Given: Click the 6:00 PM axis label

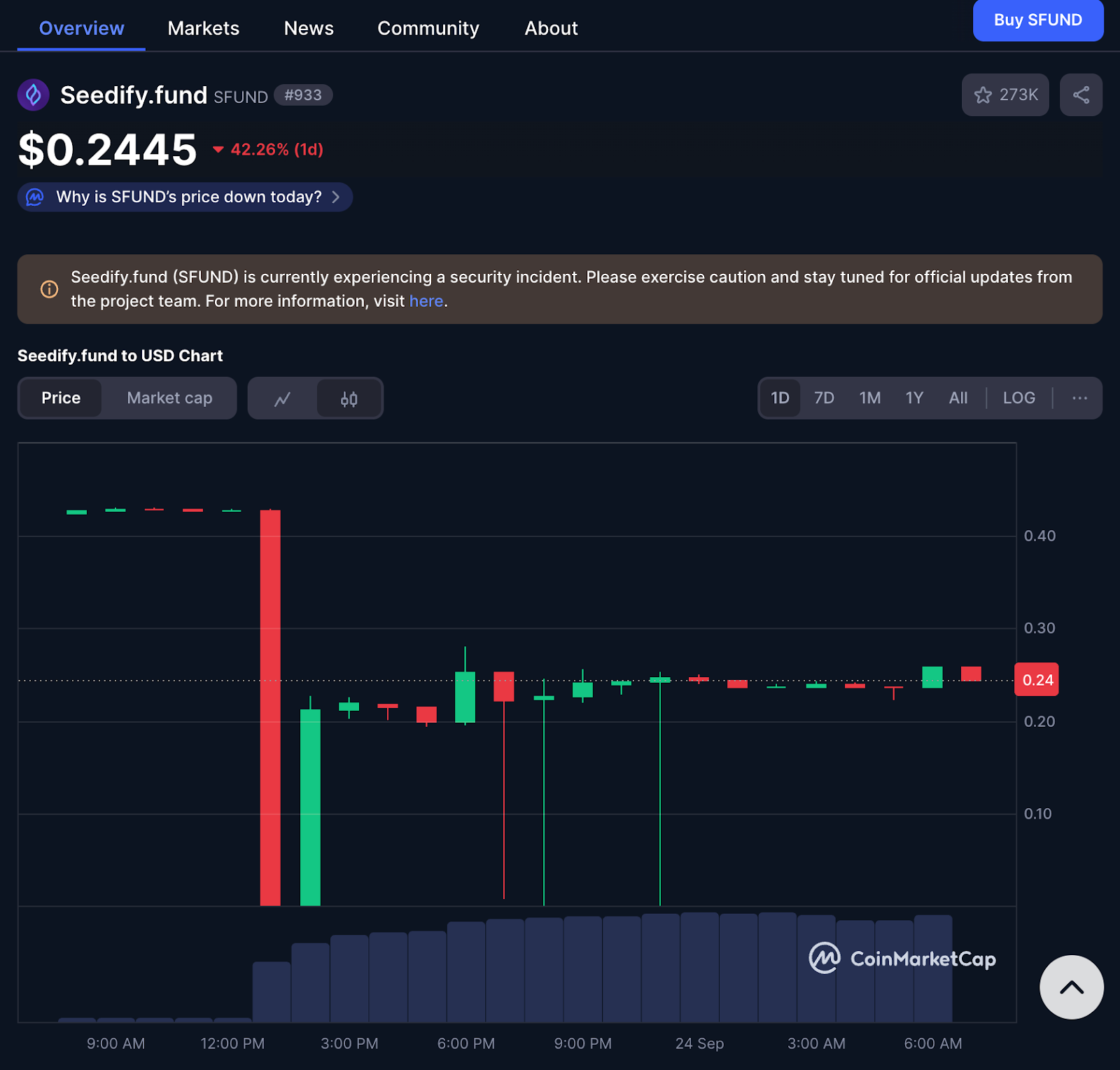Looking at the screenshot, I should point(465,1043).
